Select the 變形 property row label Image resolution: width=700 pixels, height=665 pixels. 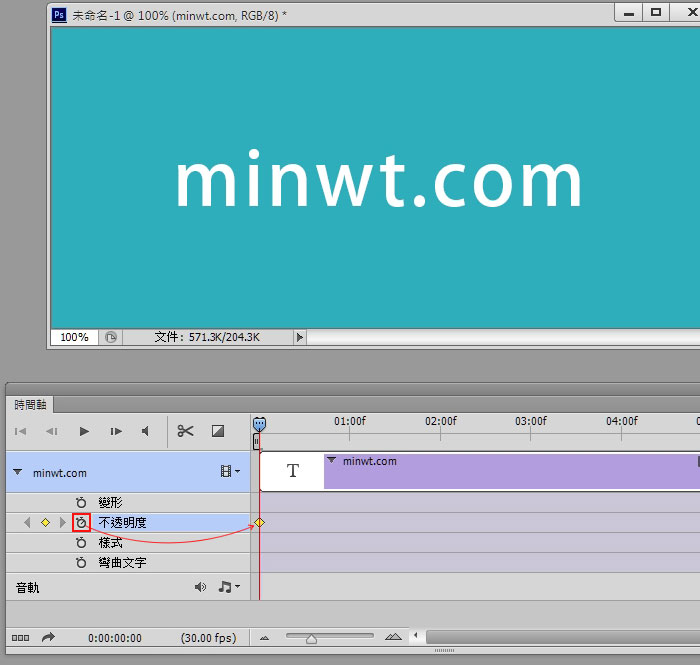(110, 503)
